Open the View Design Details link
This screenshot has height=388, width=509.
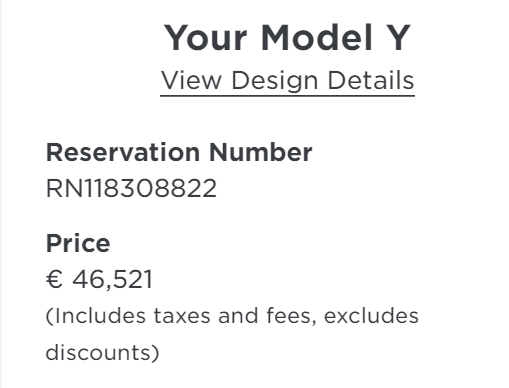pos(287,81)
